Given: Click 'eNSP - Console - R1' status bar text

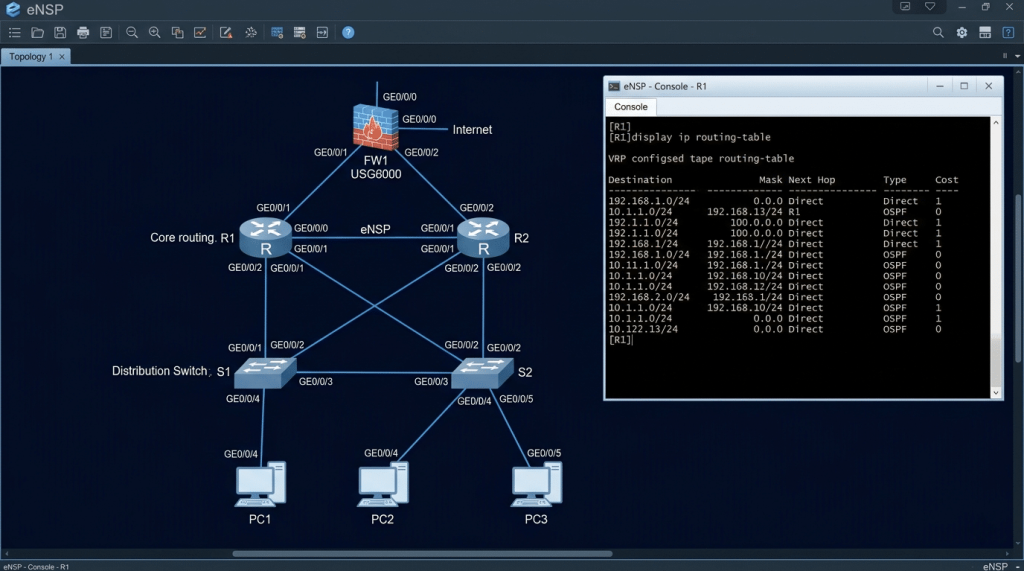Looking at the screenshot, I should 36,566.
